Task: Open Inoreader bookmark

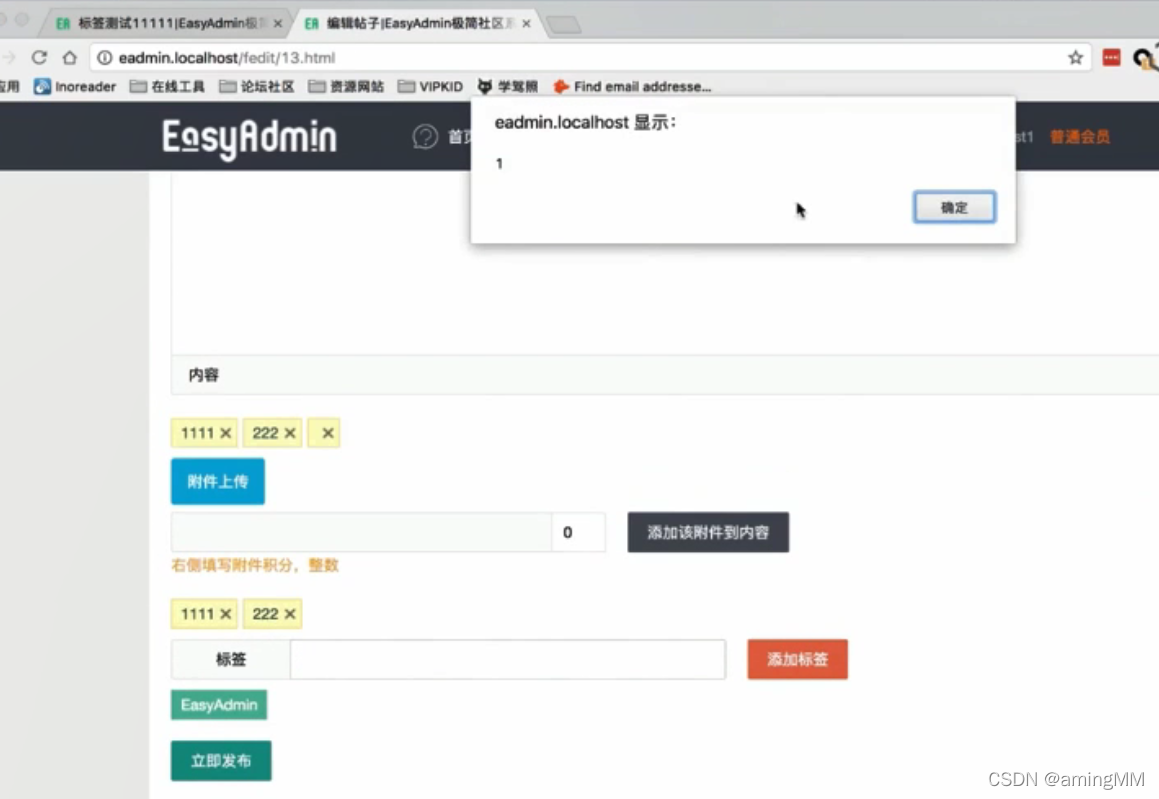Action: [x=75, y=86]
